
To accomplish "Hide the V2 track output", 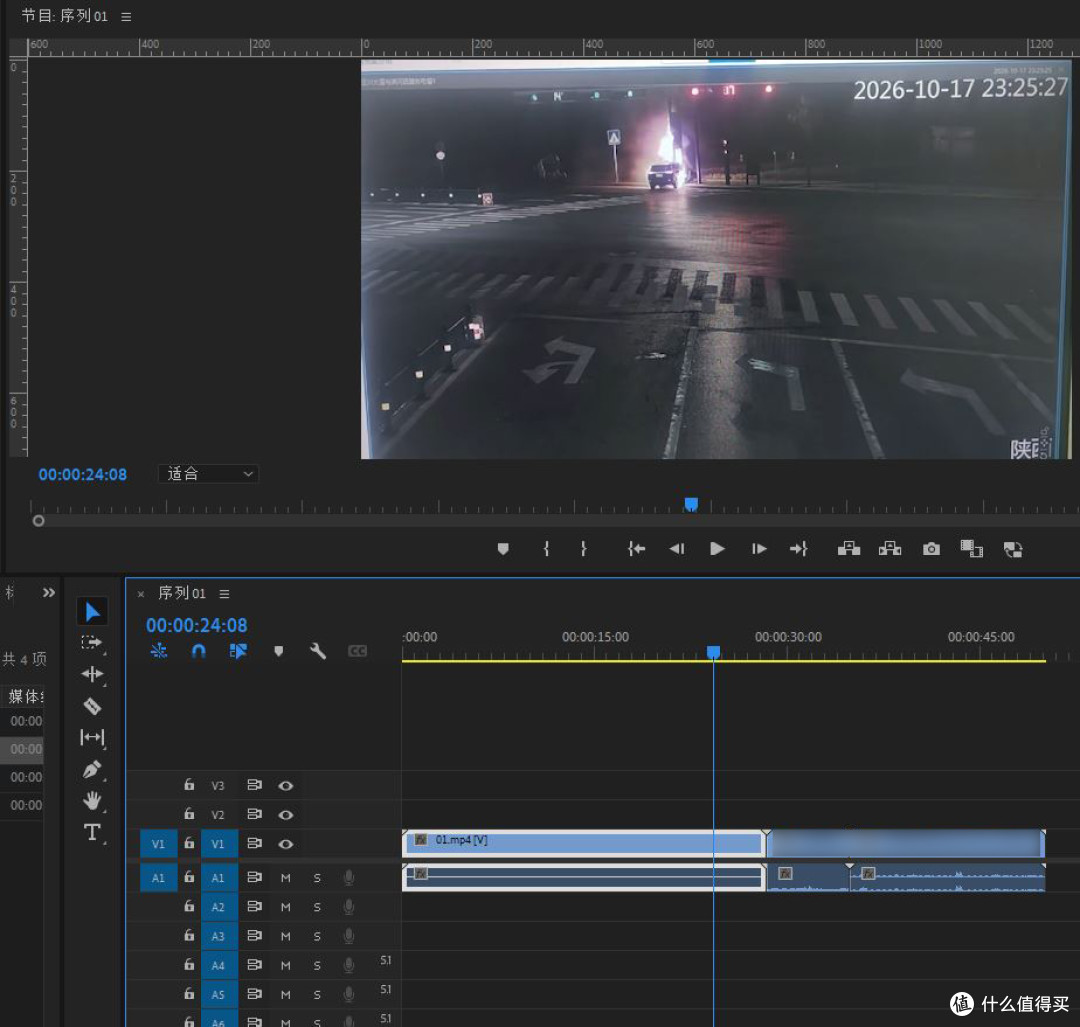I will [x=286, y=815].
